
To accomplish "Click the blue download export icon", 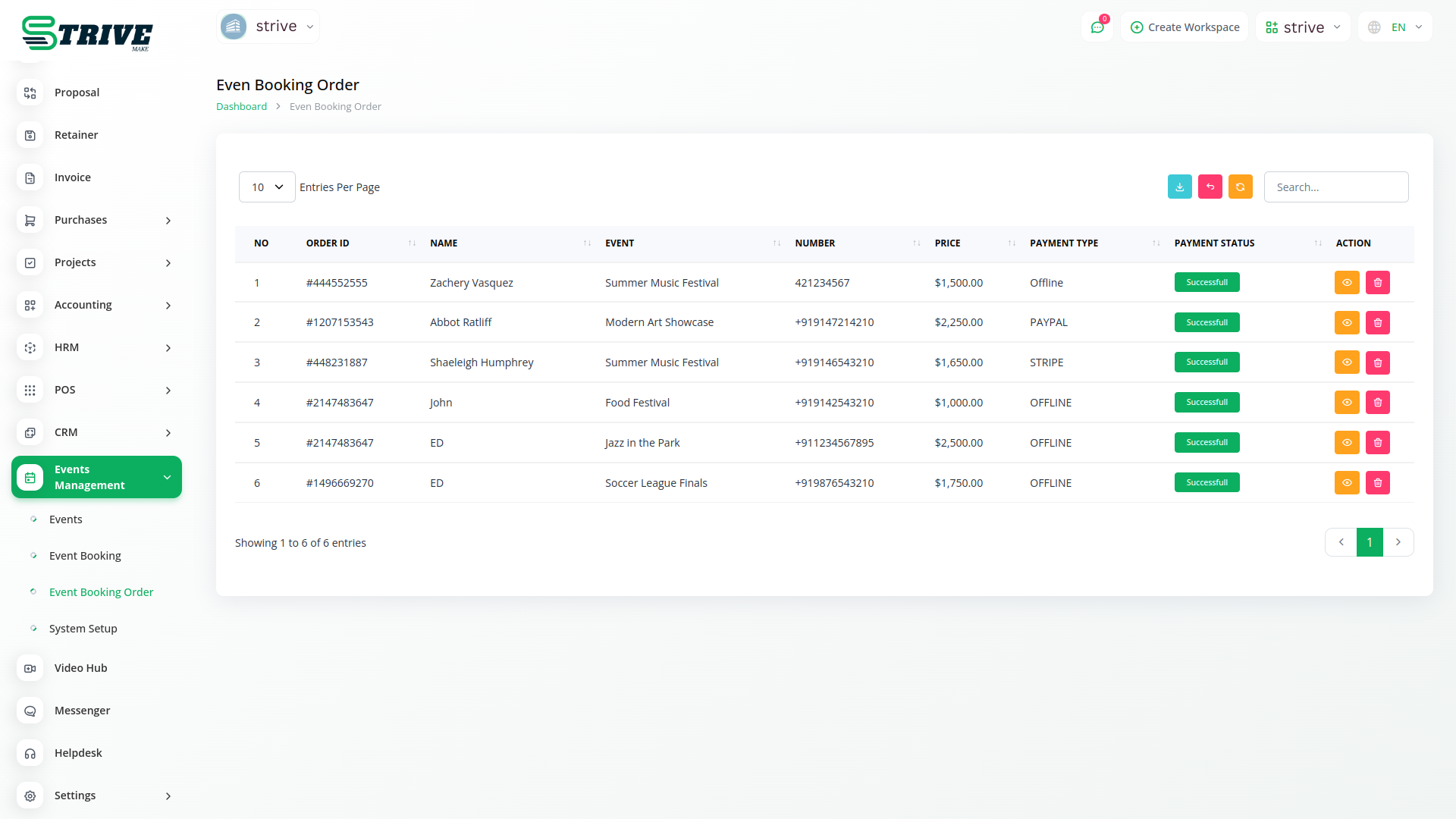I will [x=1179, y=187].
